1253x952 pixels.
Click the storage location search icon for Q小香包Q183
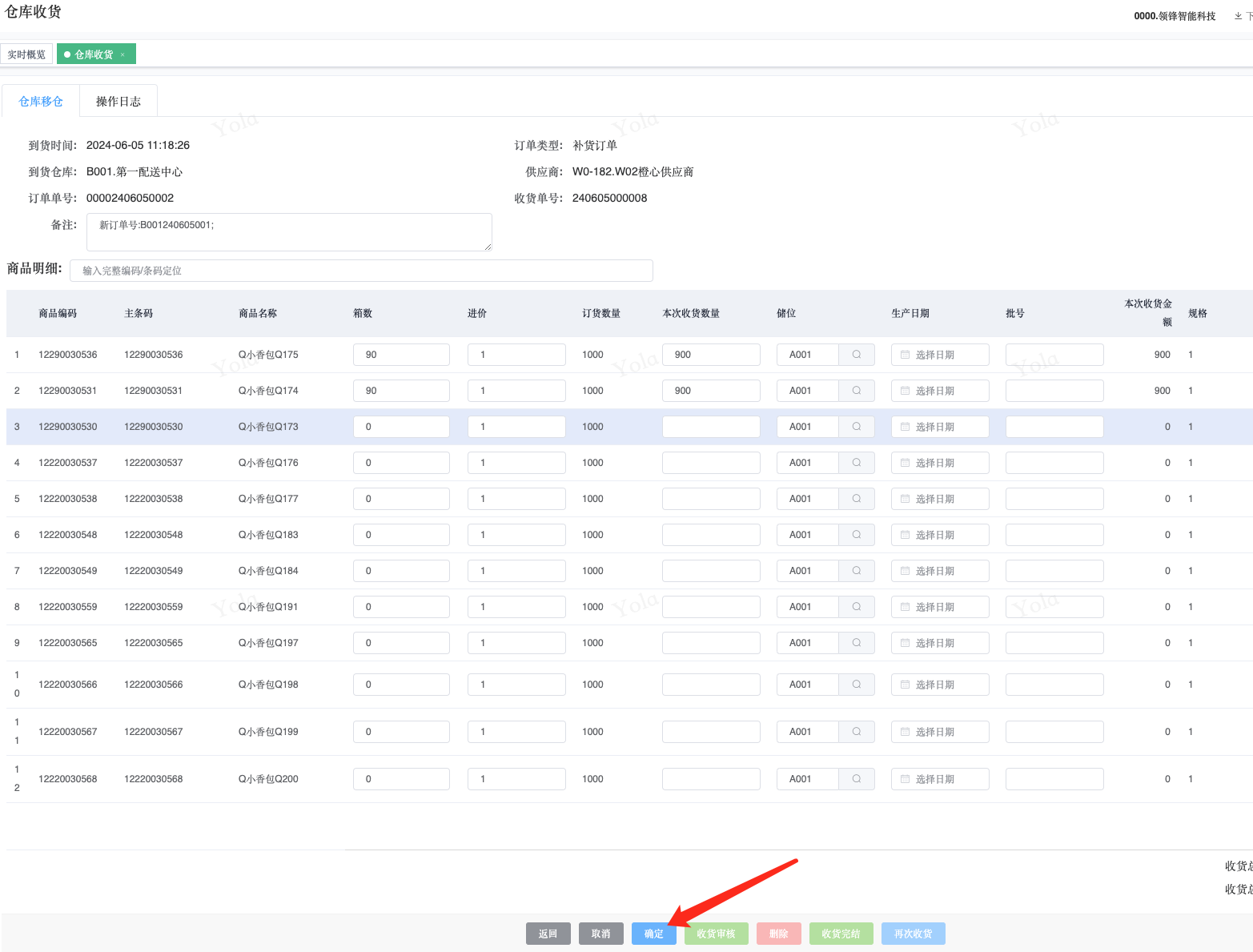(856, 535)
